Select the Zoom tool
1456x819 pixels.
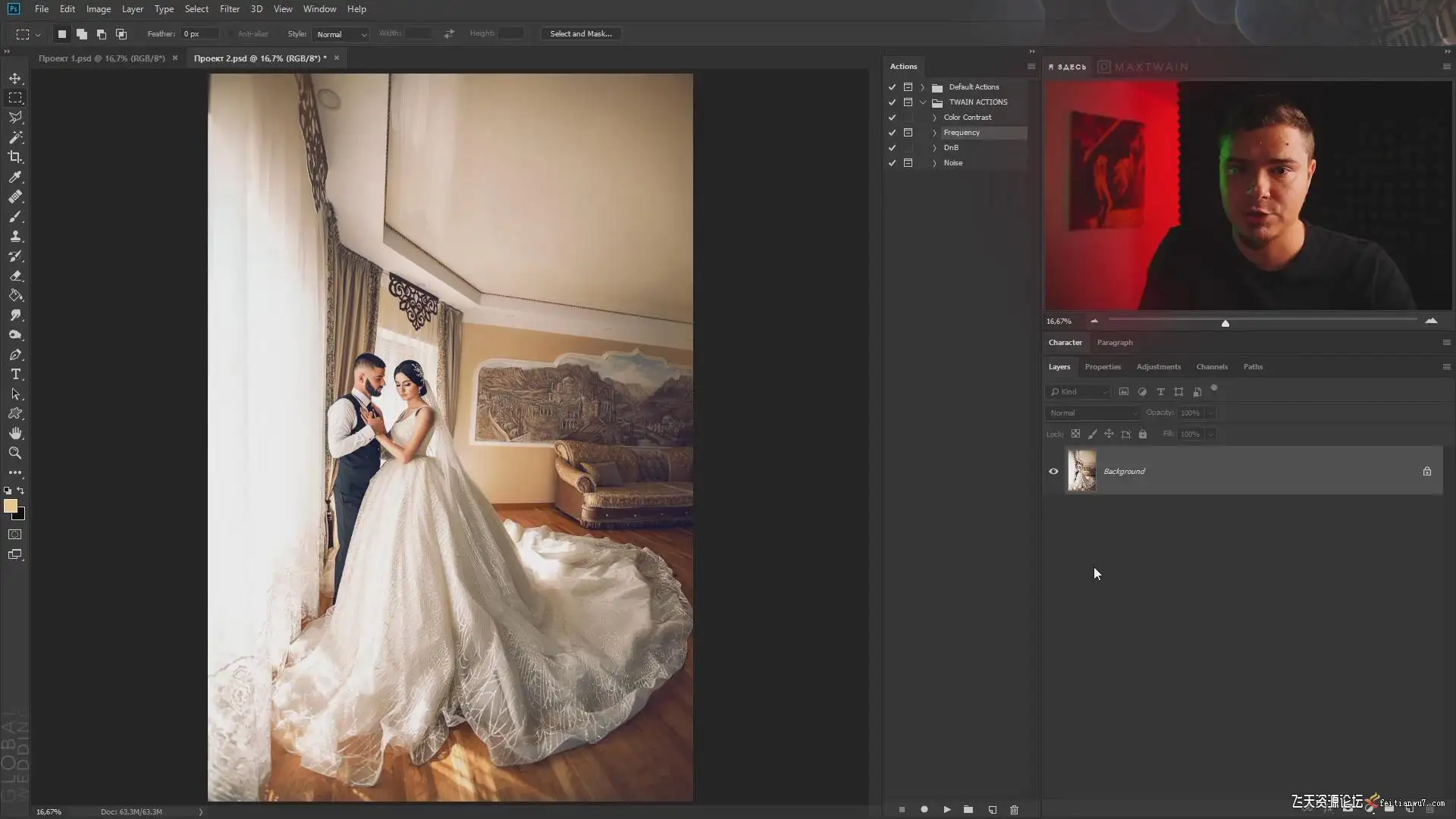pos(15,453)
